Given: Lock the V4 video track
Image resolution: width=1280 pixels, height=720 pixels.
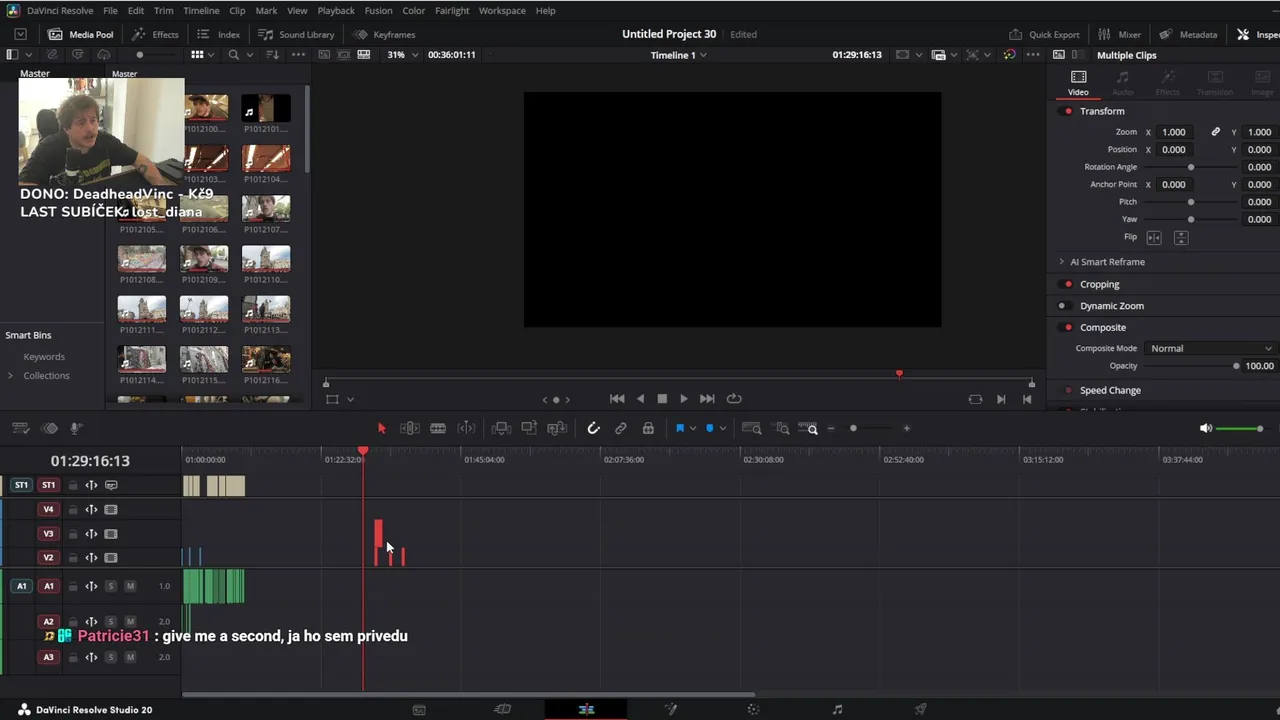Looking at the screenshot, I should 72,510.
